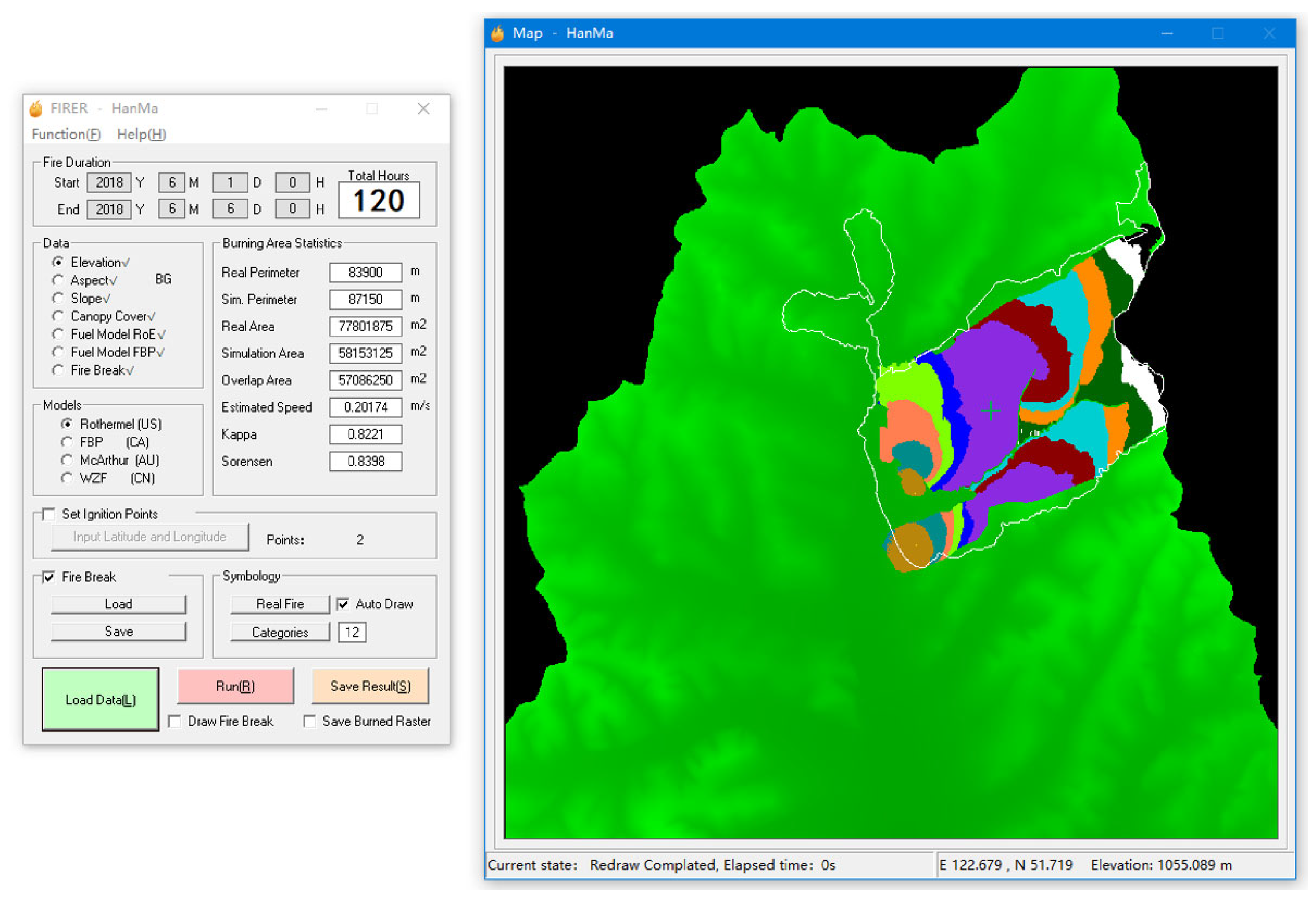
Task: Choose the McArthur (AU) model
Action: pos(67,460)
